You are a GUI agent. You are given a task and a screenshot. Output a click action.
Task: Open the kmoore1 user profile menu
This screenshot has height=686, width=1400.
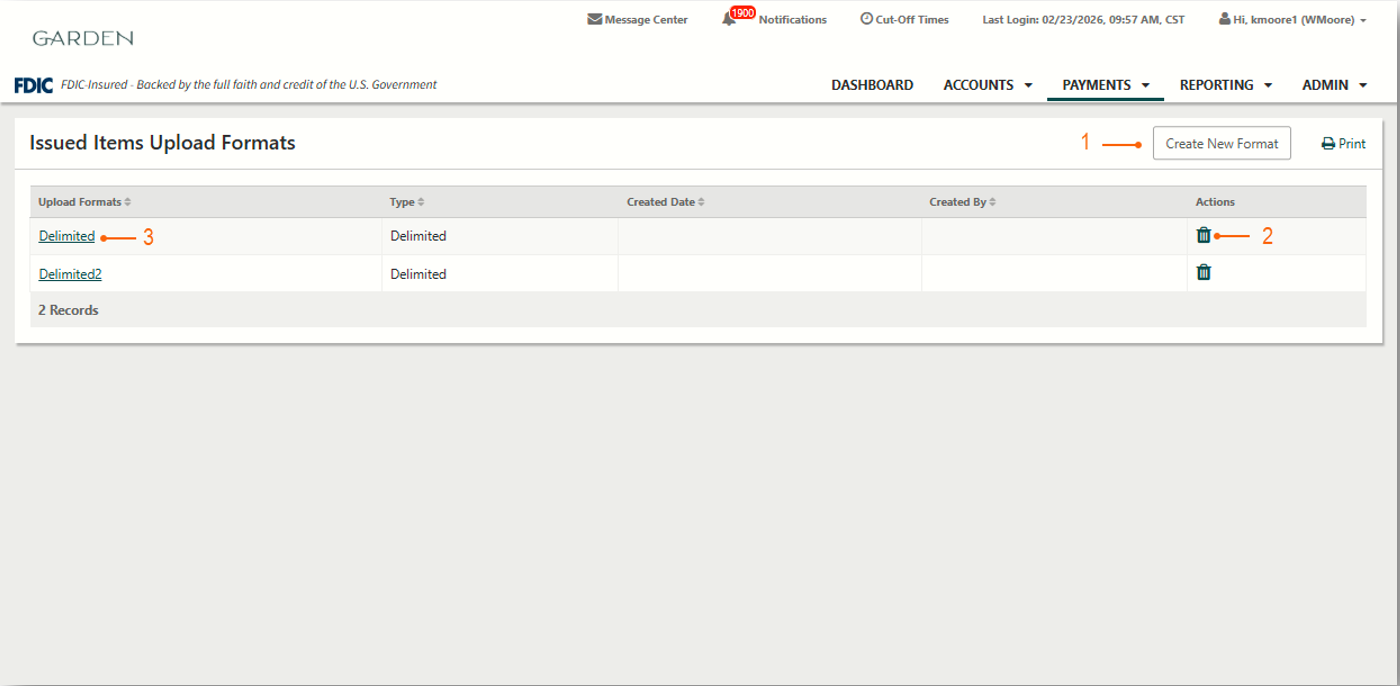pos(1292,20)
